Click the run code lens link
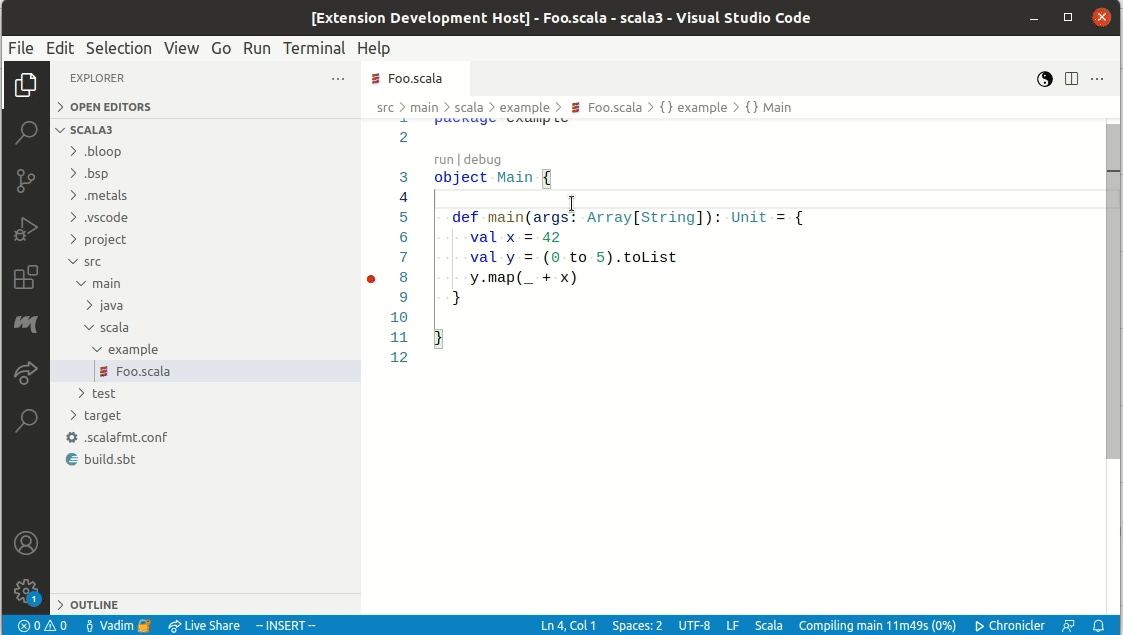The width and height of the screenshot is (1123, 635). [x=443, y=160]
